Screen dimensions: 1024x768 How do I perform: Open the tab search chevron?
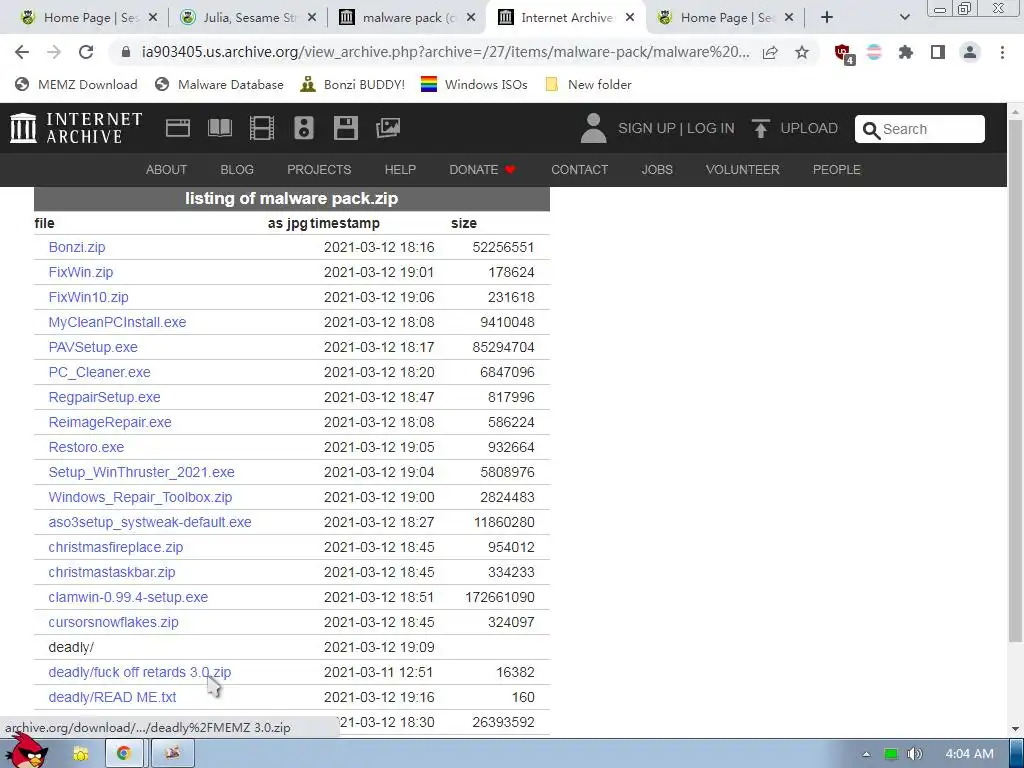coord(904,18)
